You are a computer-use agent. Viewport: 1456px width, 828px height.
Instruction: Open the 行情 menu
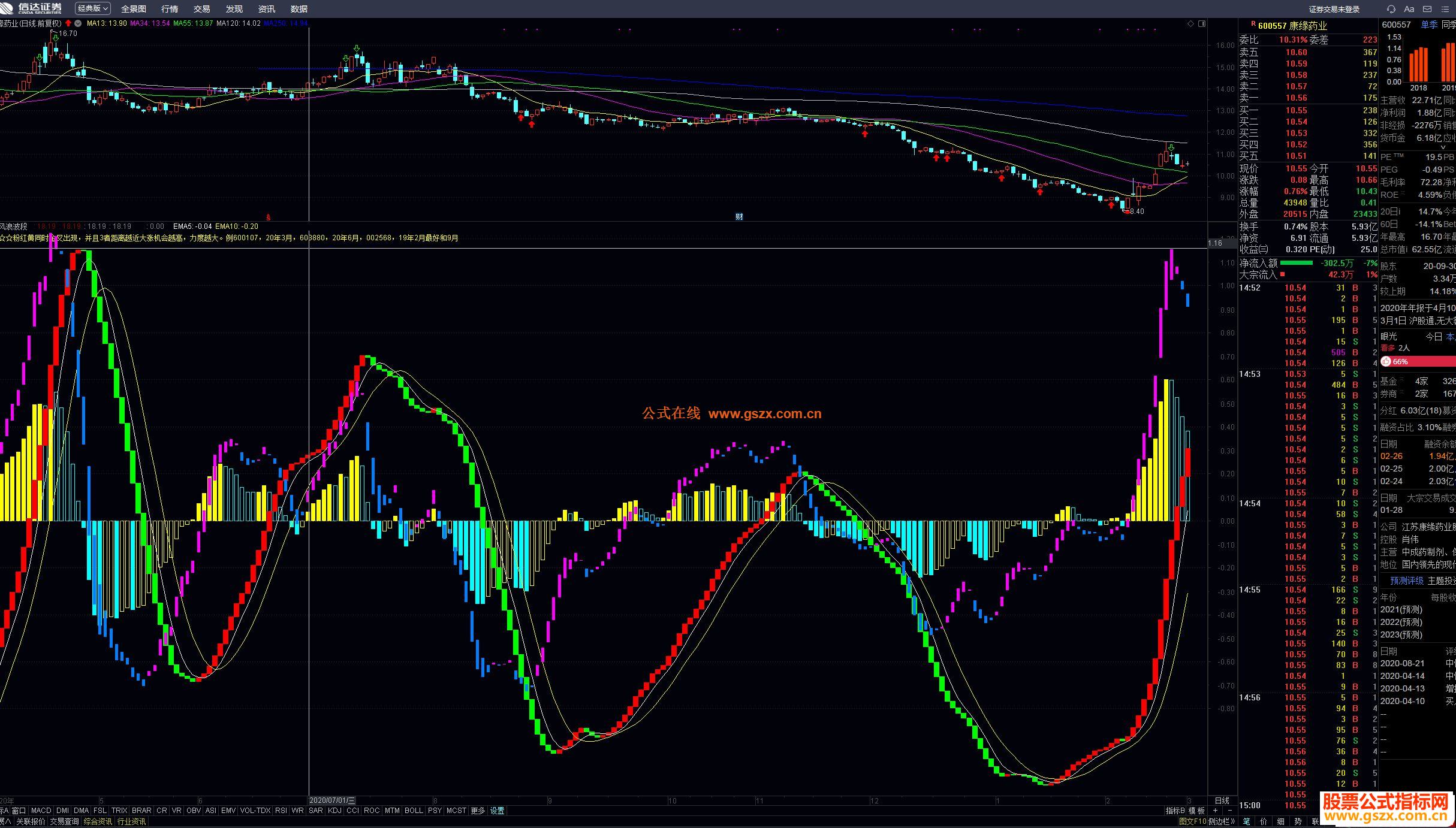point(170,9)
